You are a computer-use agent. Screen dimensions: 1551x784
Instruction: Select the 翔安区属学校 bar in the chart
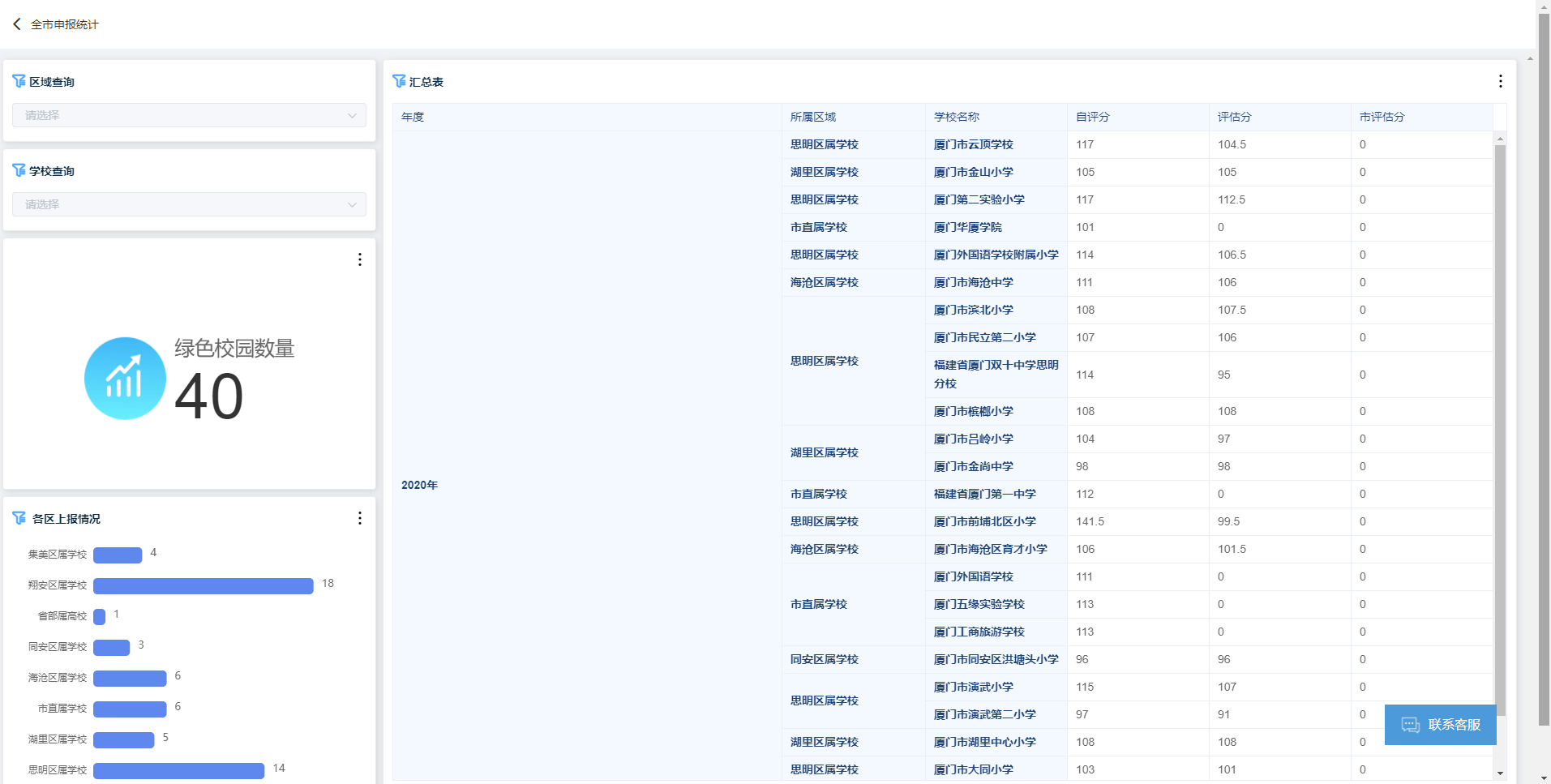coord(203,585)
